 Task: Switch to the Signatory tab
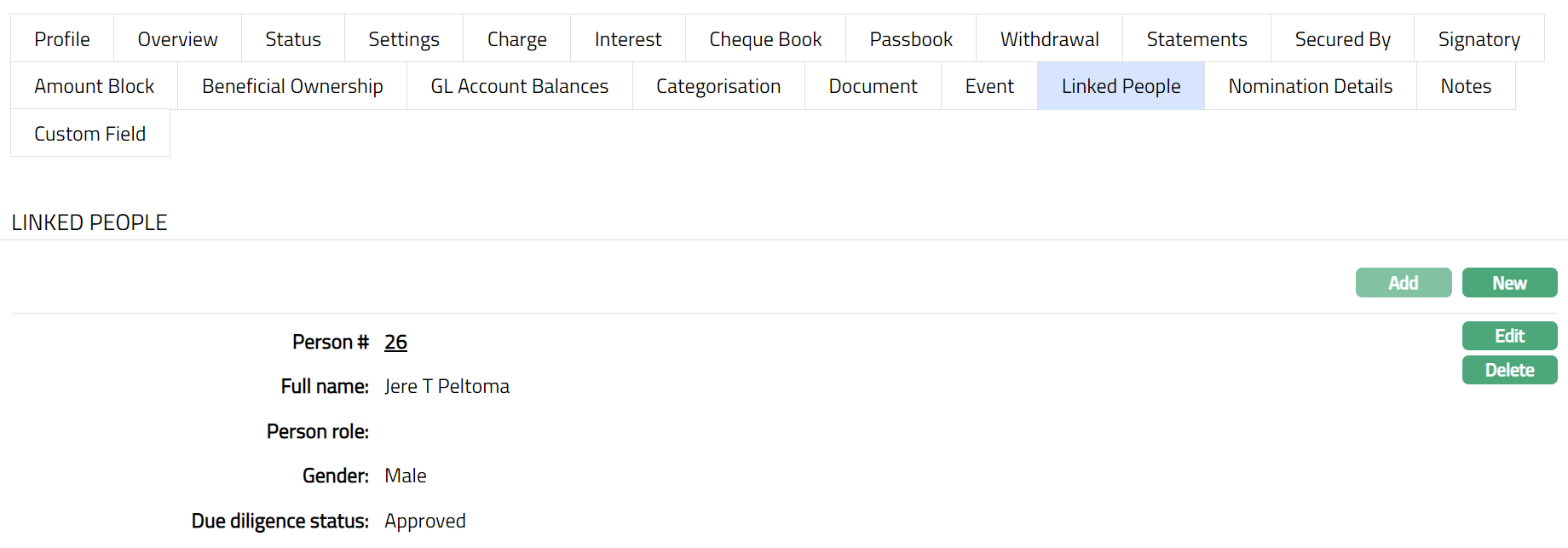[x=1479, y=39]
